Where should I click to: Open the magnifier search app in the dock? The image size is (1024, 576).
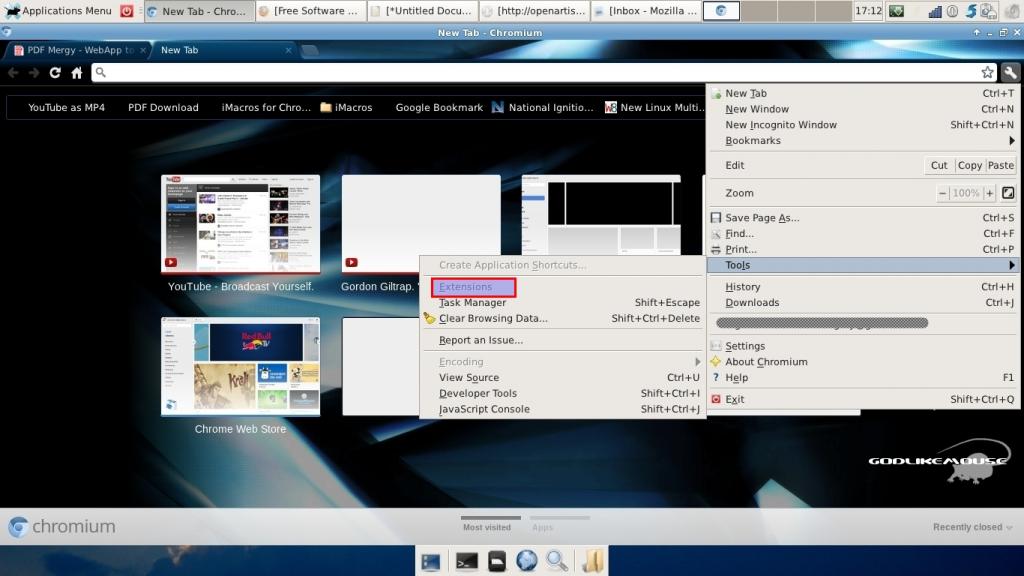(556, 561)
